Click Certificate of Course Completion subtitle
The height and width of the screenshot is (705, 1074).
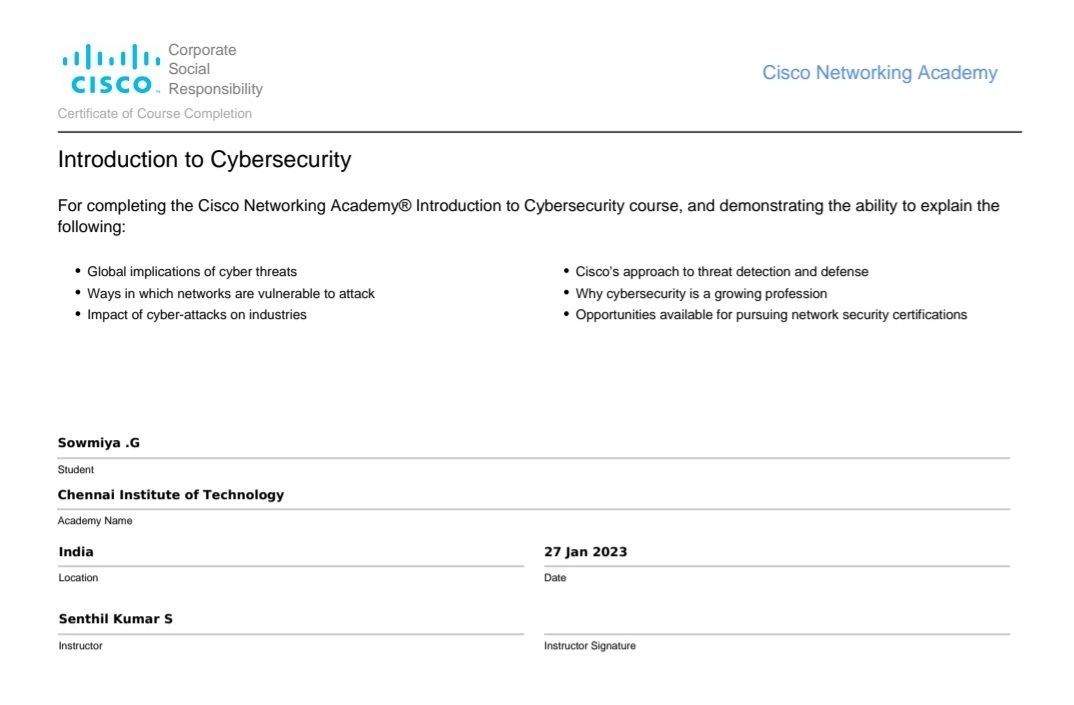click(155, 114)
